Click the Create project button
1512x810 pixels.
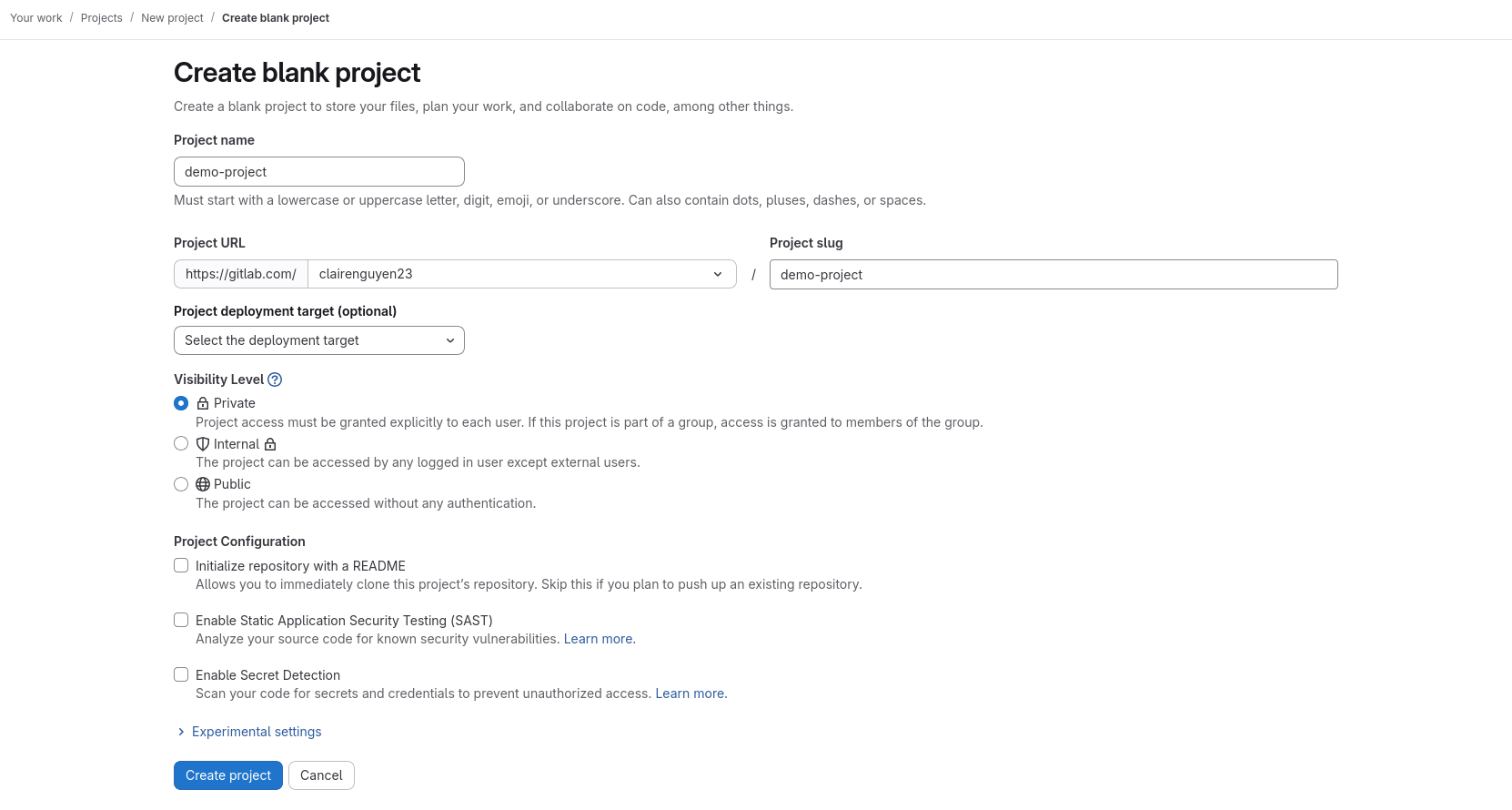click(x=227, y=775)
